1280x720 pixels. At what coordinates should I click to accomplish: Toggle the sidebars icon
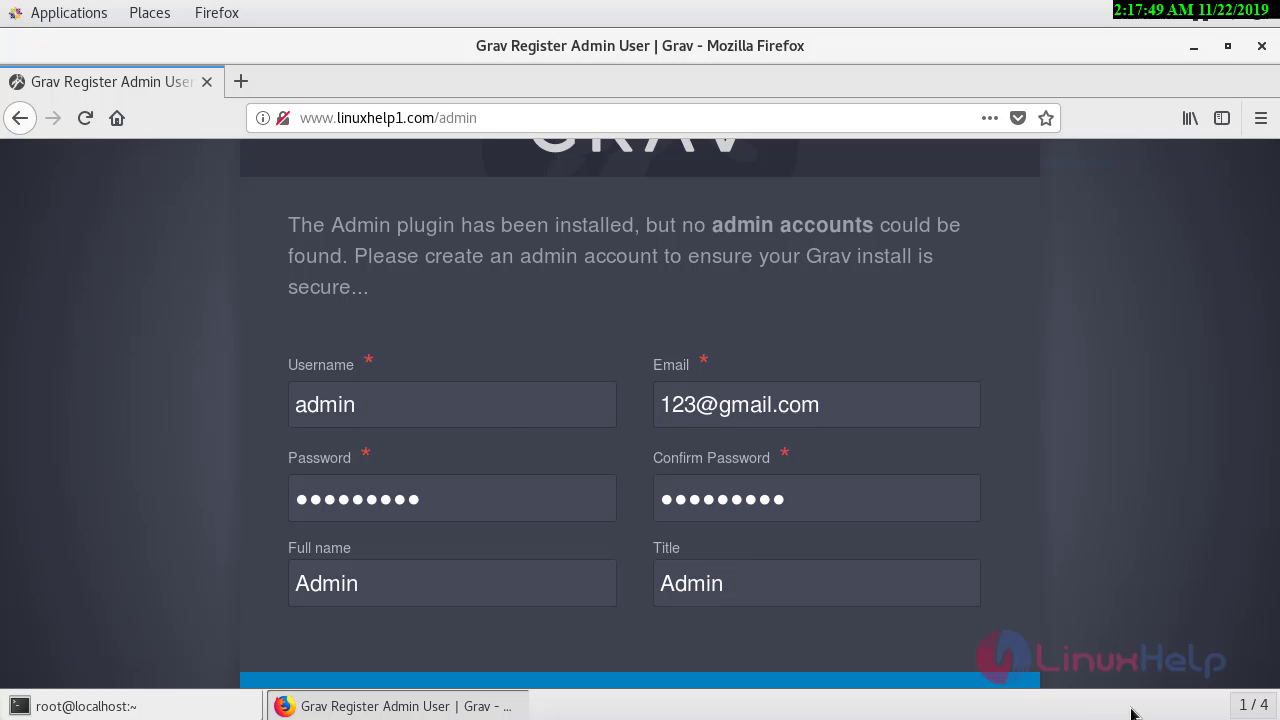pos(1222,118)
